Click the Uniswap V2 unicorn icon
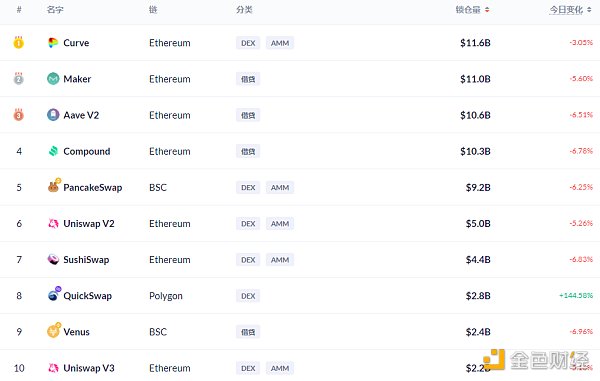600x381 pixels. [x=53, y=223]
